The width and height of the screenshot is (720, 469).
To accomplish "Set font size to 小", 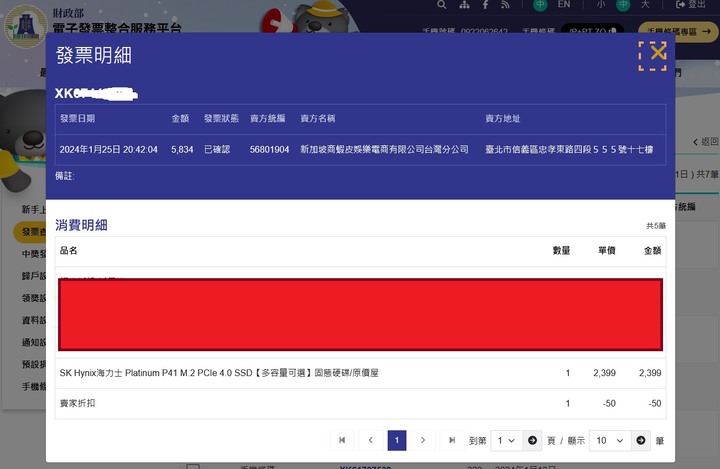I will point(601,5).
